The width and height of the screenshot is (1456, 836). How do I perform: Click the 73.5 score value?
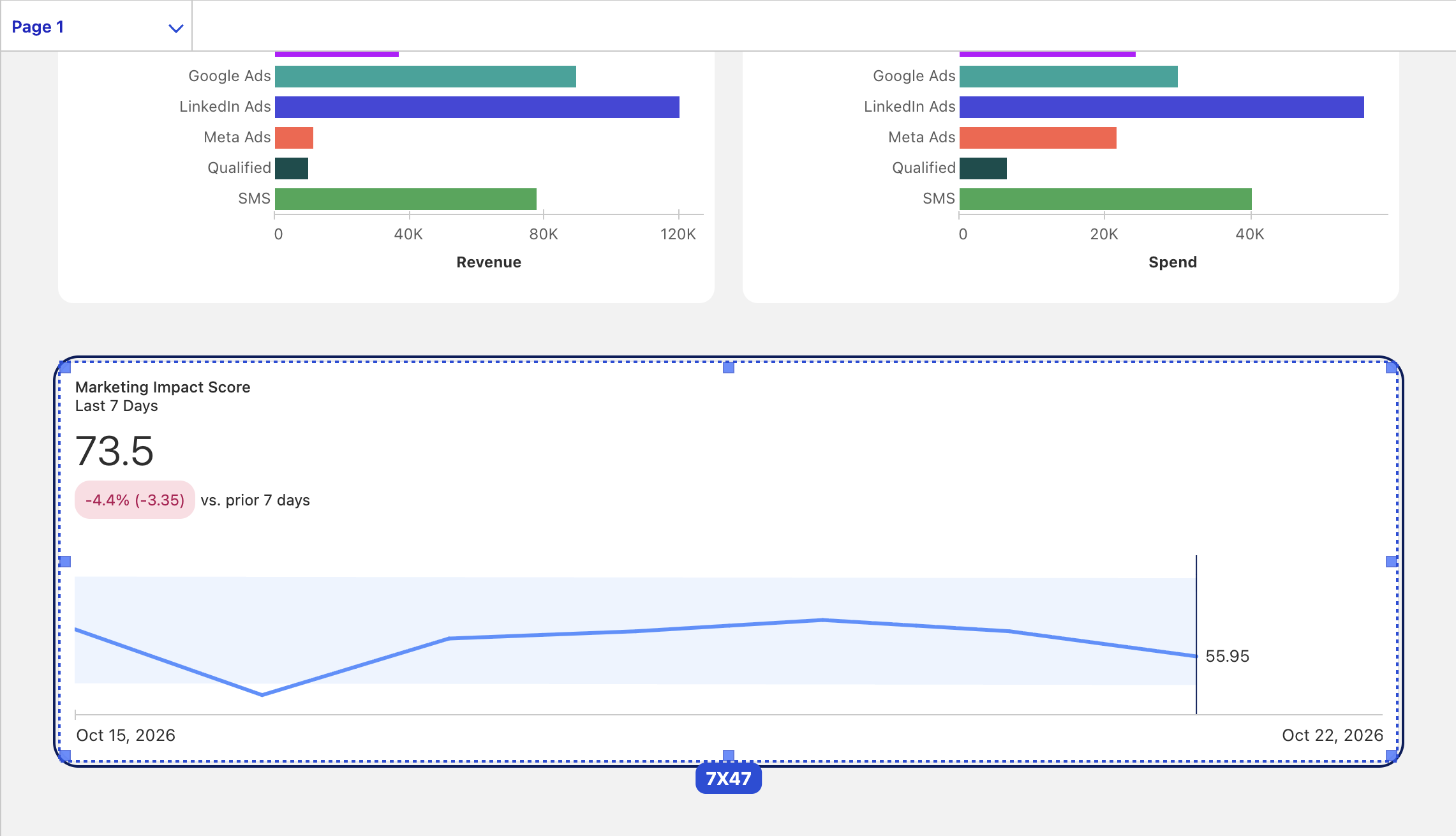[115, 451]
